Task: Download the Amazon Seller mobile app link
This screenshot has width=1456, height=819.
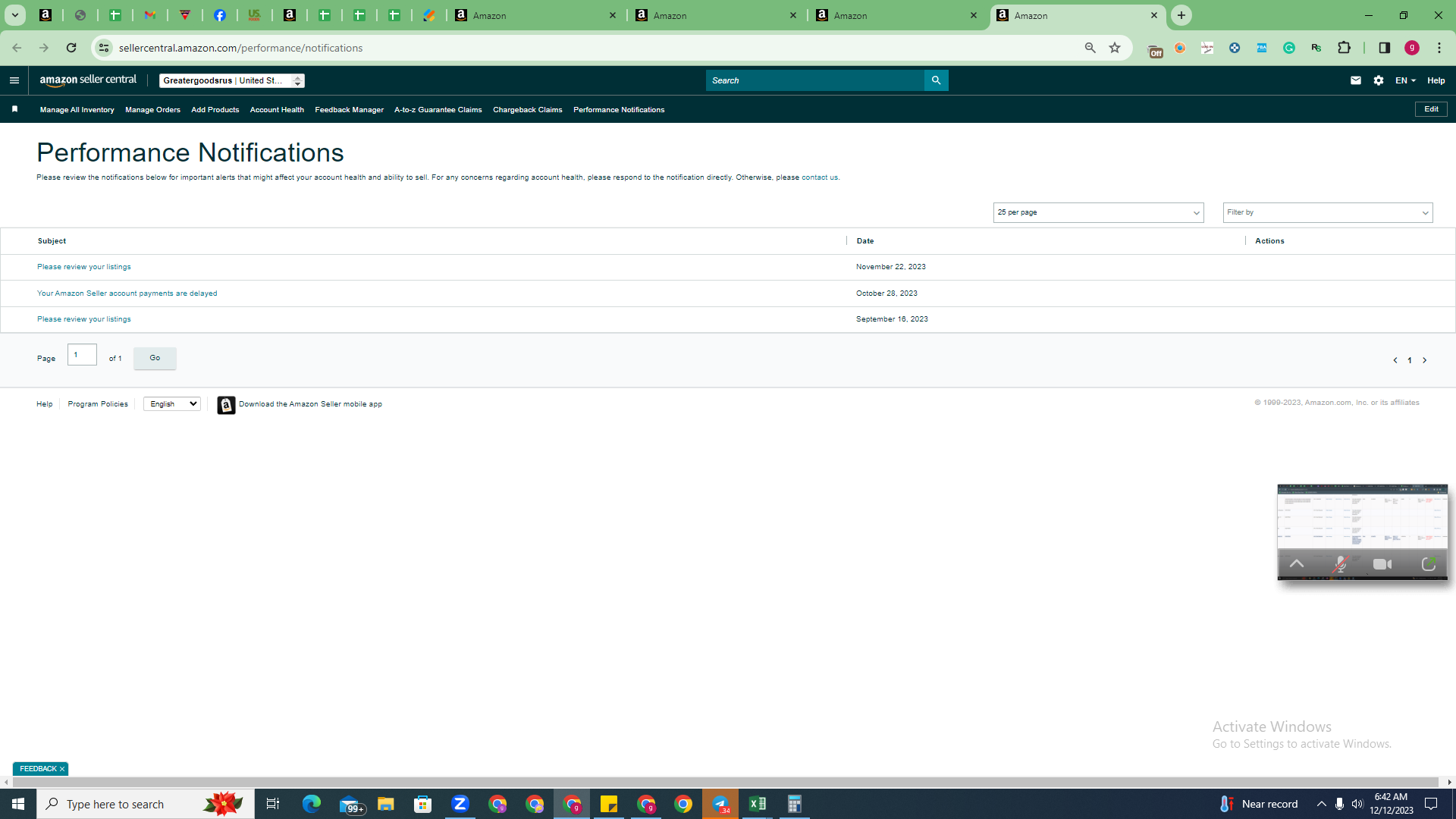Action: point(310,404)
